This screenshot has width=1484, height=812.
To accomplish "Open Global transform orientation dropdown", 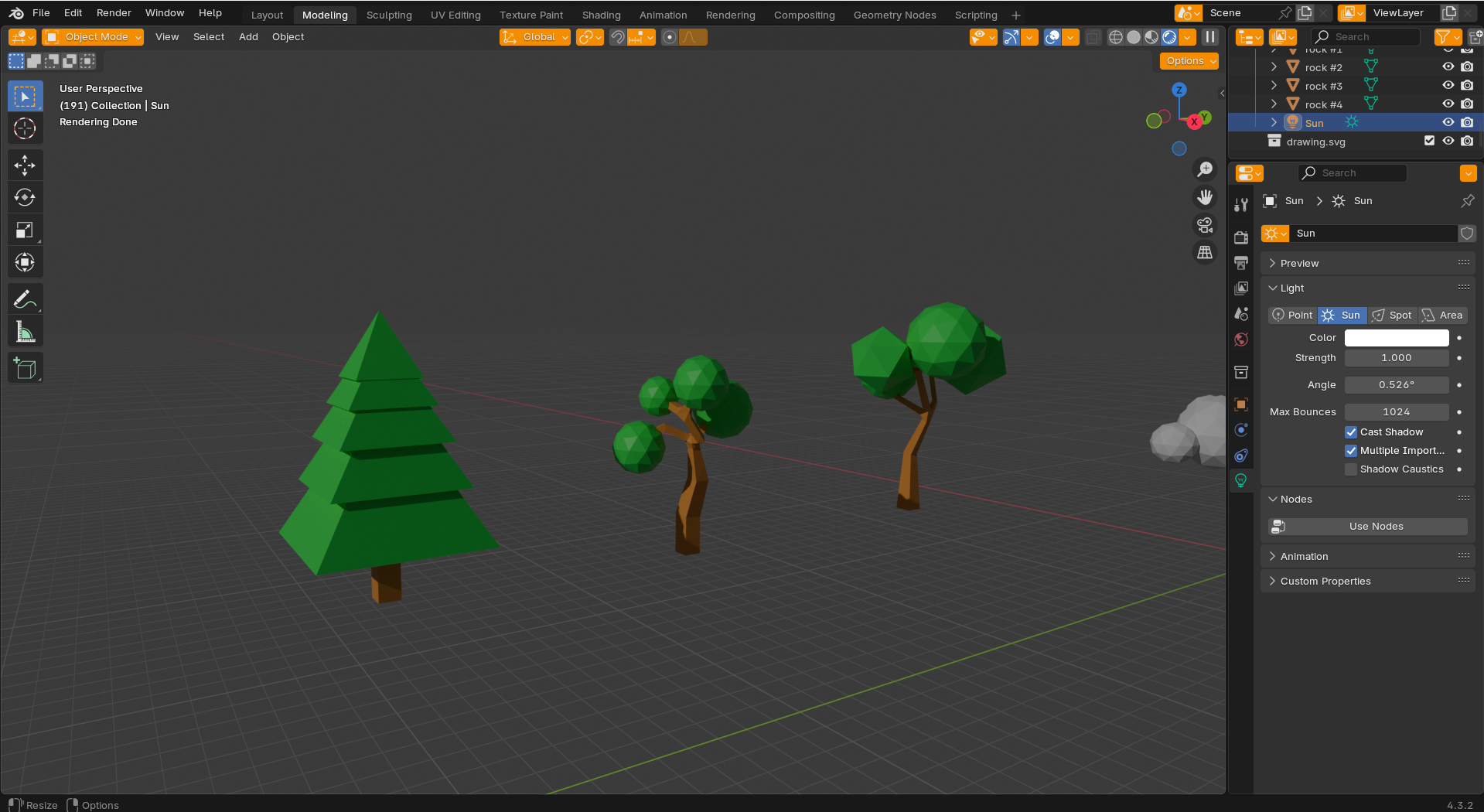I will [535, 37].
